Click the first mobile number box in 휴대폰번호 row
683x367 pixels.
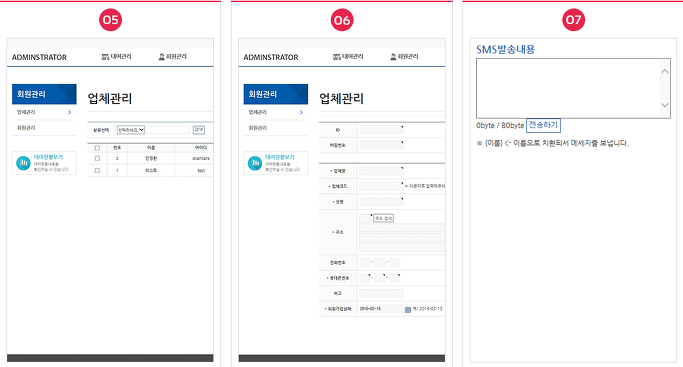[x=365, y=278]
